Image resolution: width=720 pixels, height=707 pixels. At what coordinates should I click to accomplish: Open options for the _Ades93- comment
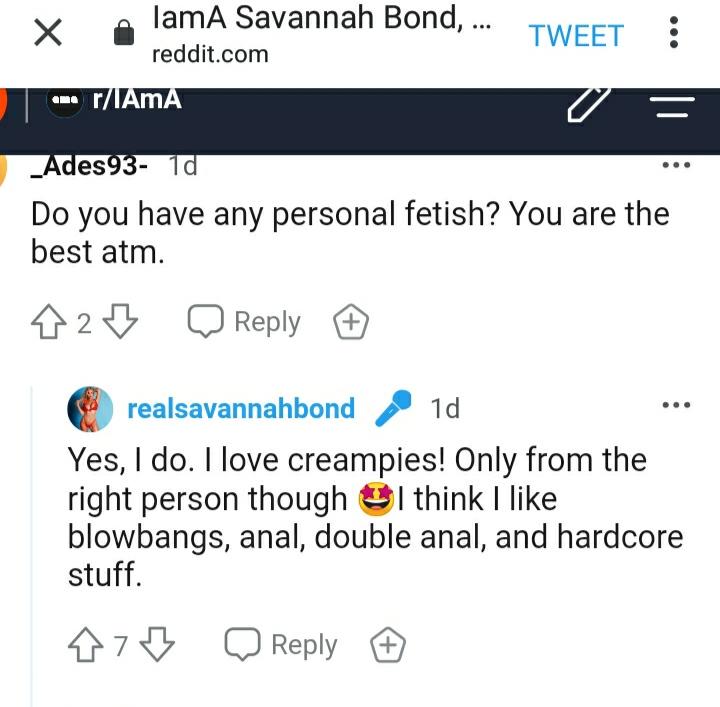tap(677, 165)
